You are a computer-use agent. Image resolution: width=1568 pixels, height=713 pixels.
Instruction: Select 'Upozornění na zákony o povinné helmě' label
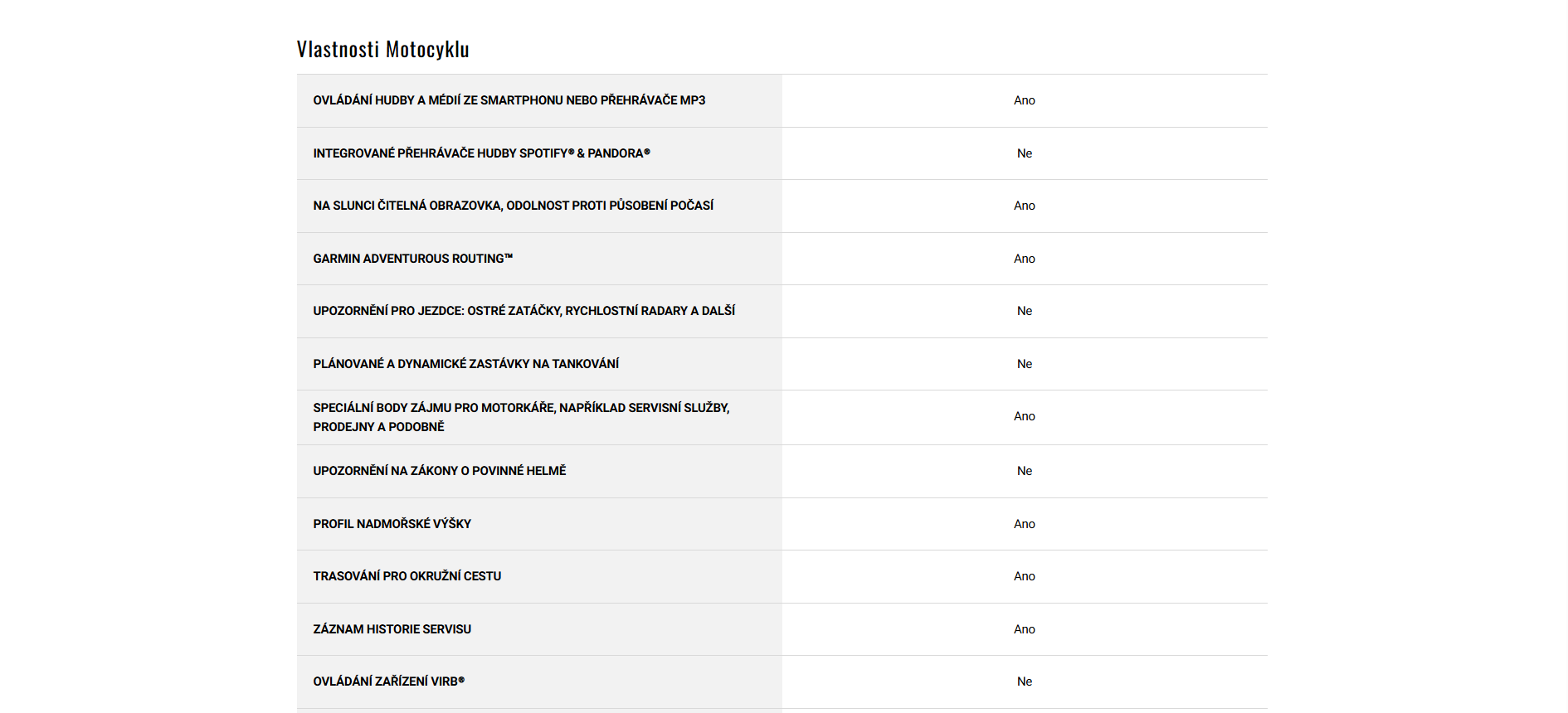coord(439,471)
